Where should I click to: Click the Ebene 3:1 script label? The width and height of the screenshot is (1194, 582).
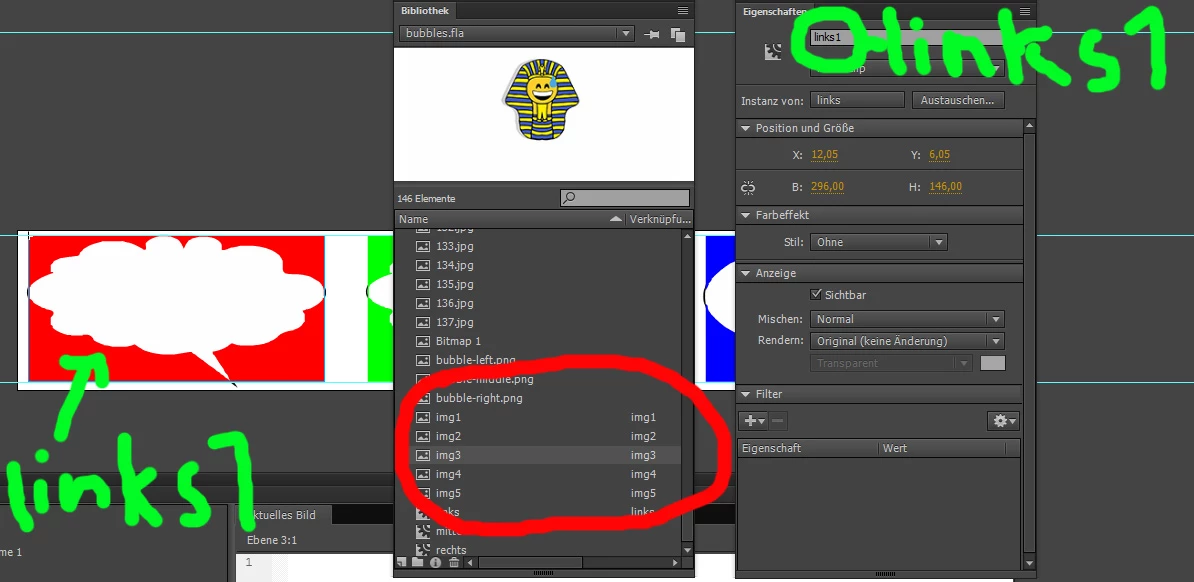click(x=272, y=540)
